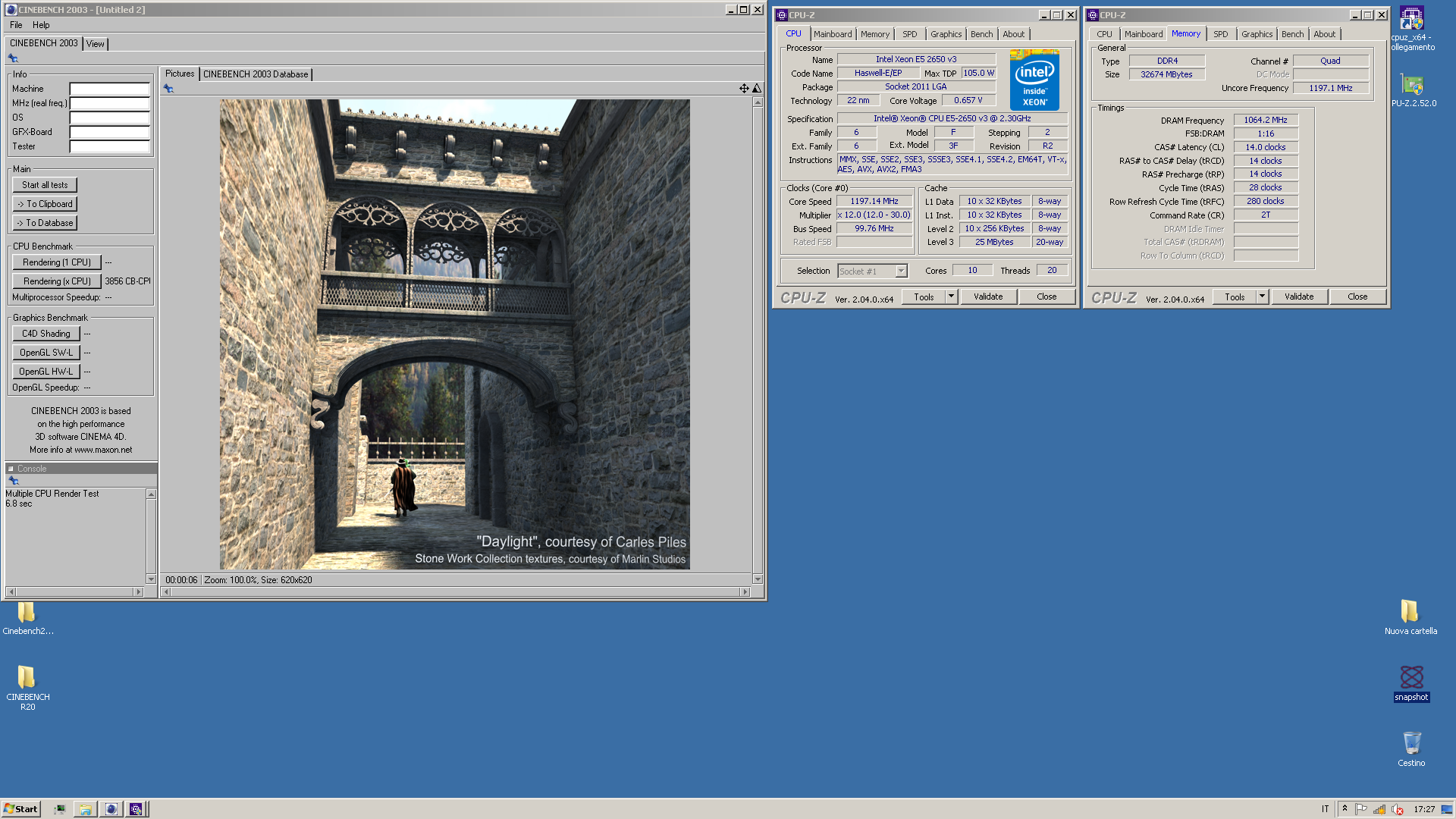Click the MHz (real freq.) input field
Image resolution: width=1456 pixels, height=819 pixels.
tap(110, 103)
